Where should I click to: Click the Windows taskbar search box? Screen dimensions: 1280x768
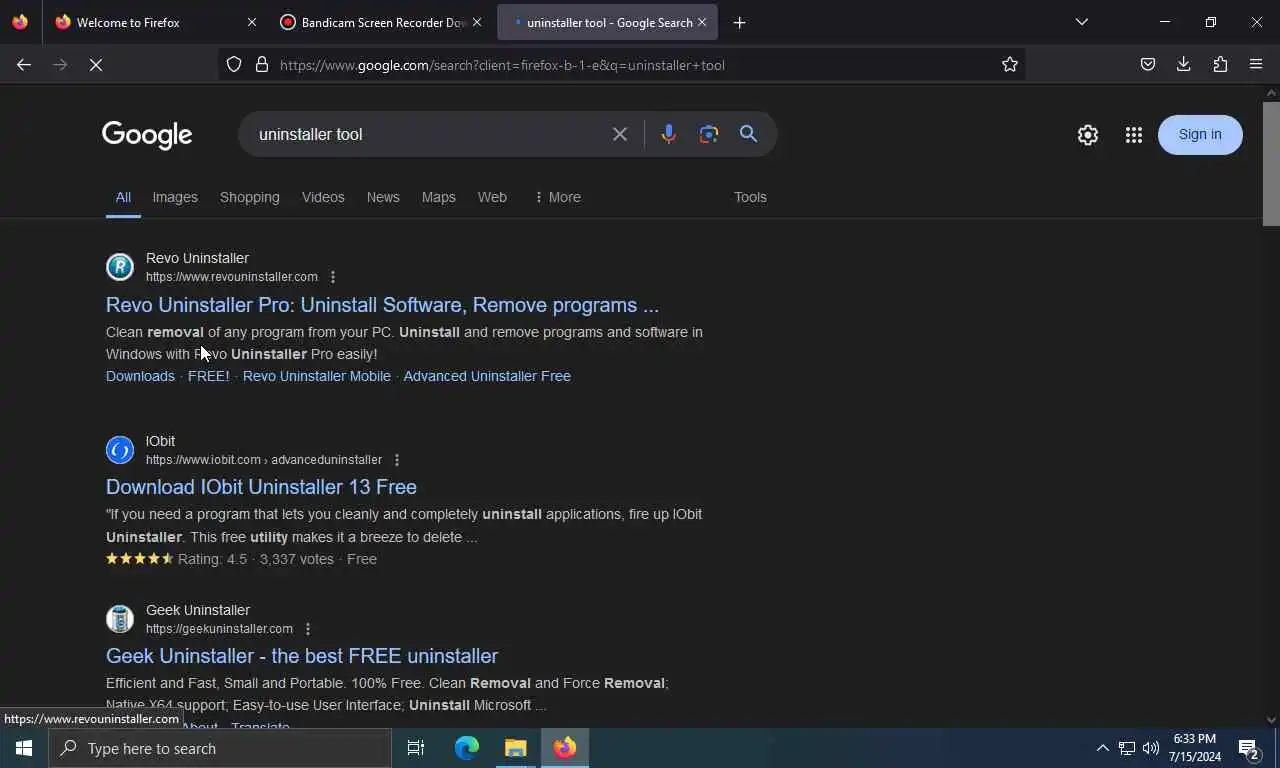point(220,748)
